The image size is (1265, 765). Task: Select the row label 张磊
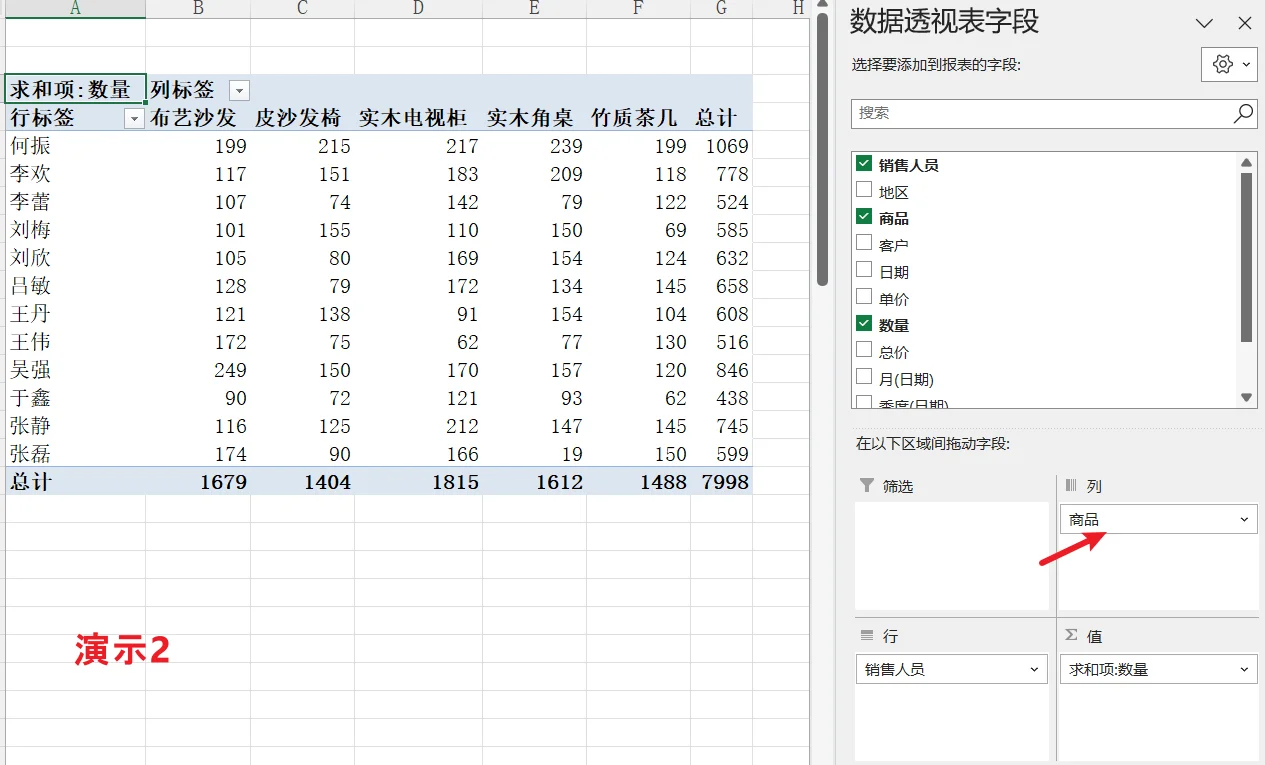pos(75,454)
